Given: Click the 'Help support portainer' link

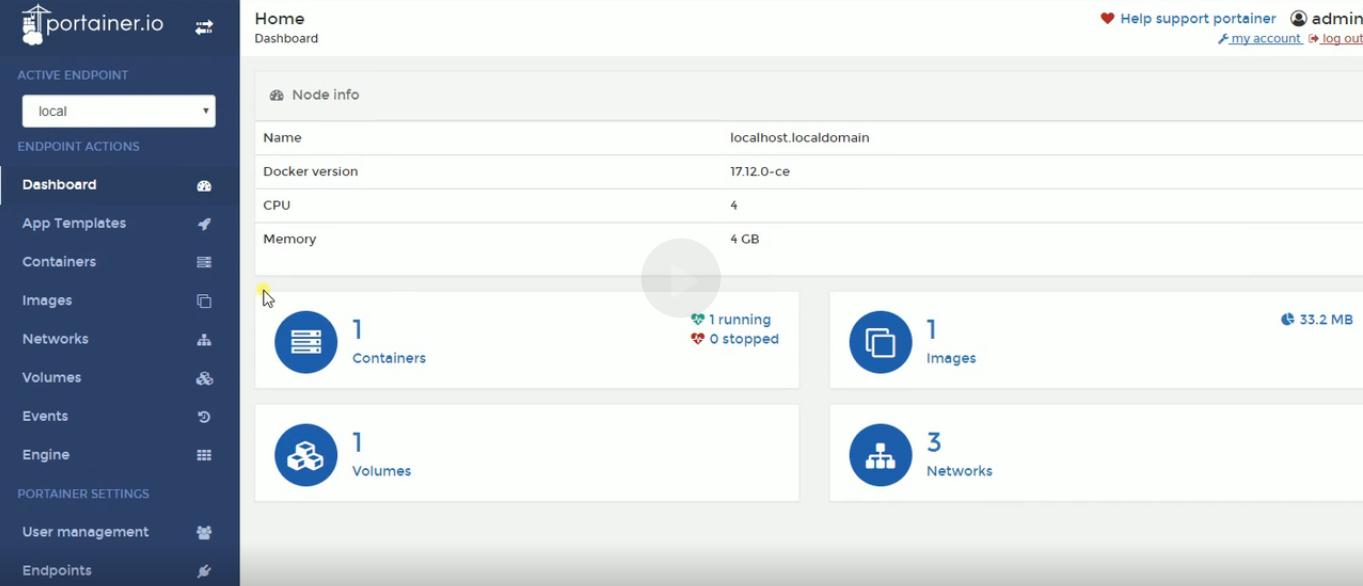Looking at the screenshot, I should [x=1197, y=19].
